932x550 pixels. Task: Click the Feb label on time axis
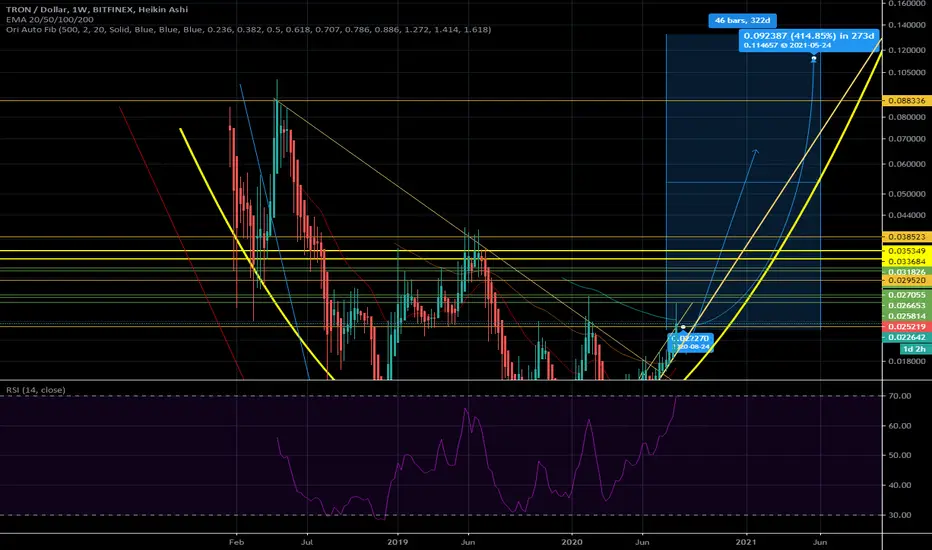[x=237, y=542]
